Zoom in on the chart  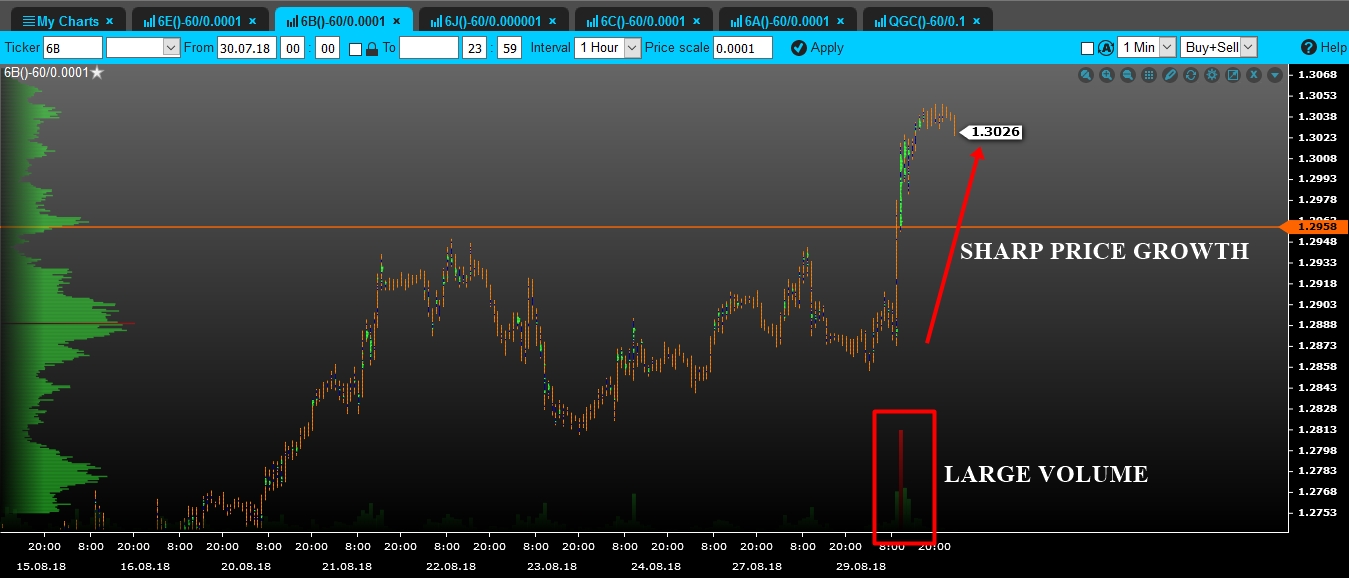click(1107, 75)
